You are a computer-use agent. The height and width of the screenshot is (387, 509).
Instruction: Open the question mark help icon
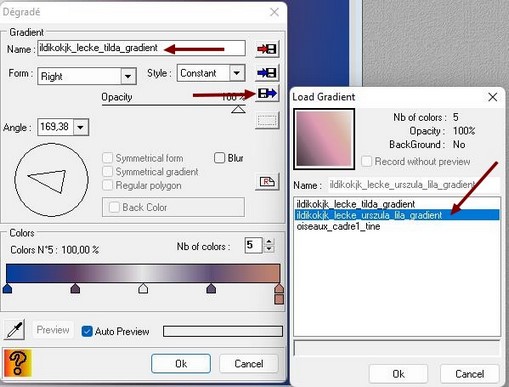[18, 363]
